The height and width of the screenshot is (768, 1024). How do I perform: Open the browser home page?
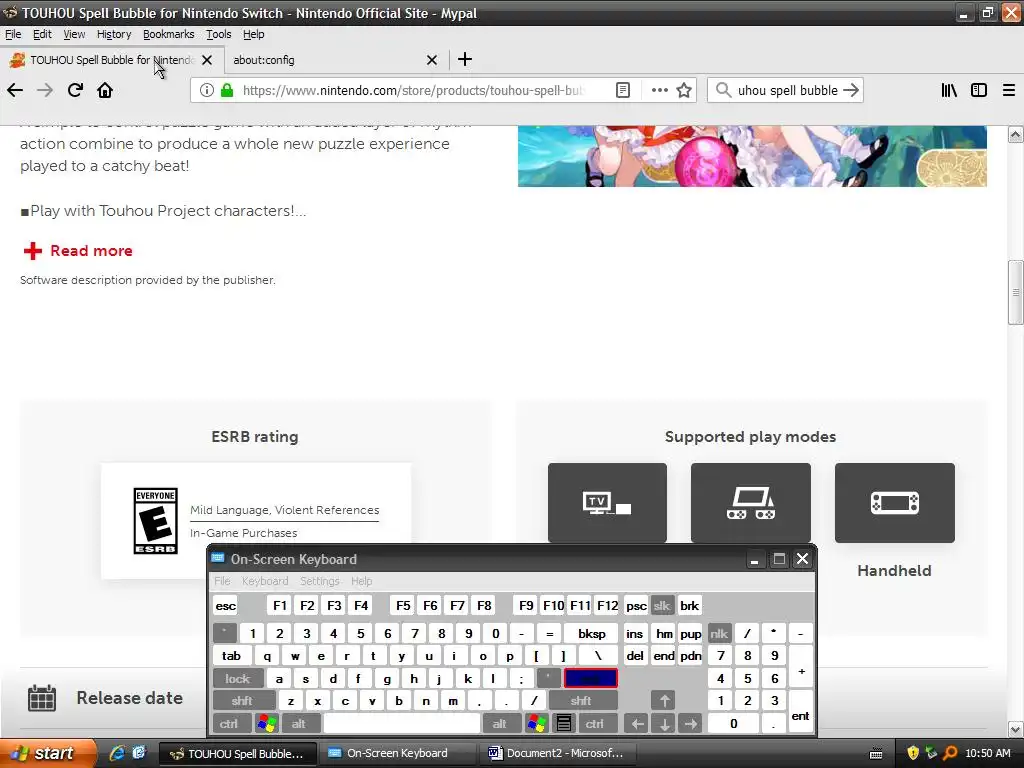[x=105, y=90]
